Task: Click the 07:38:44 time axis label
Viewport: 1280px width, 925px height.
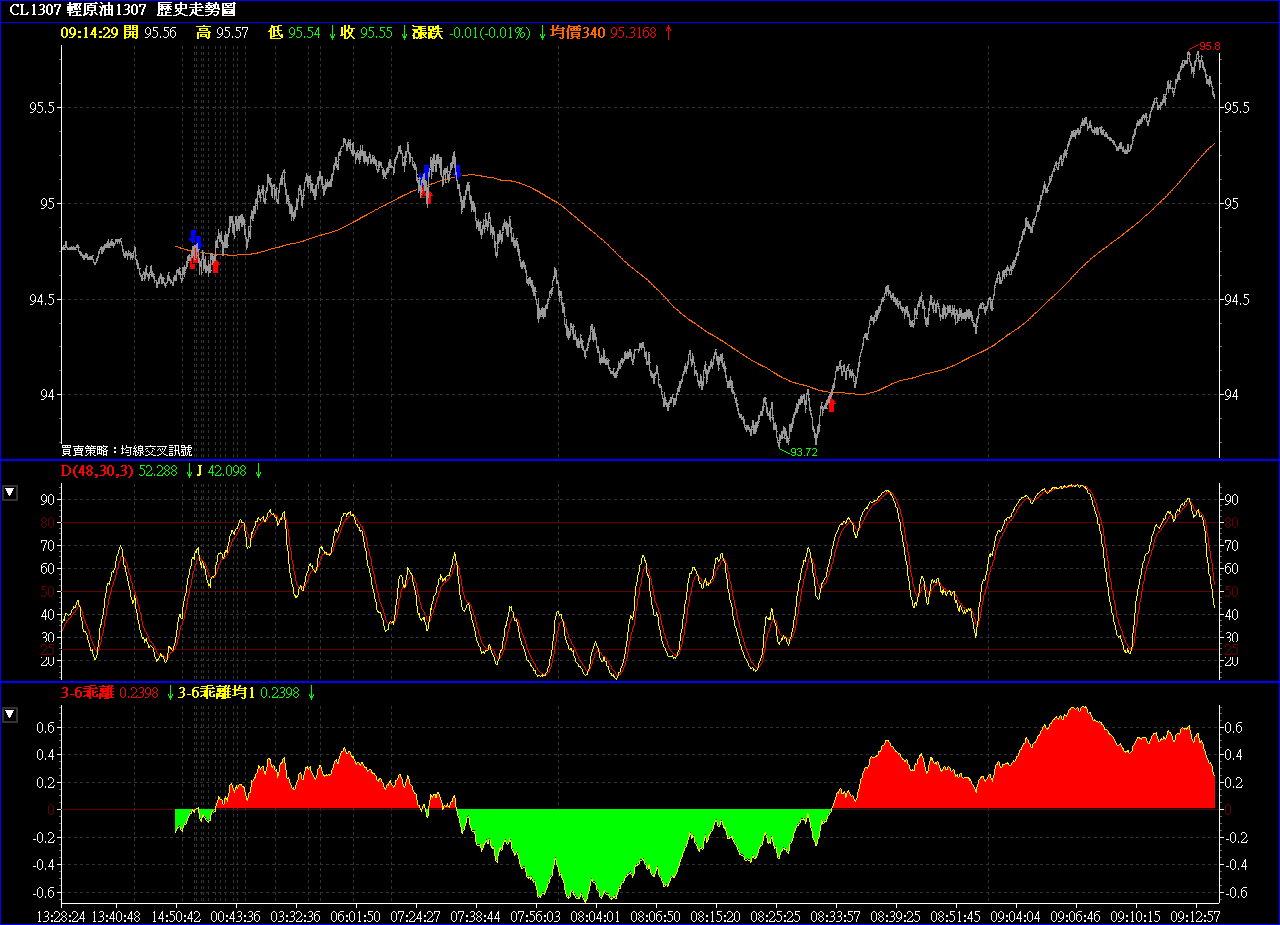Action: [475, 915]
